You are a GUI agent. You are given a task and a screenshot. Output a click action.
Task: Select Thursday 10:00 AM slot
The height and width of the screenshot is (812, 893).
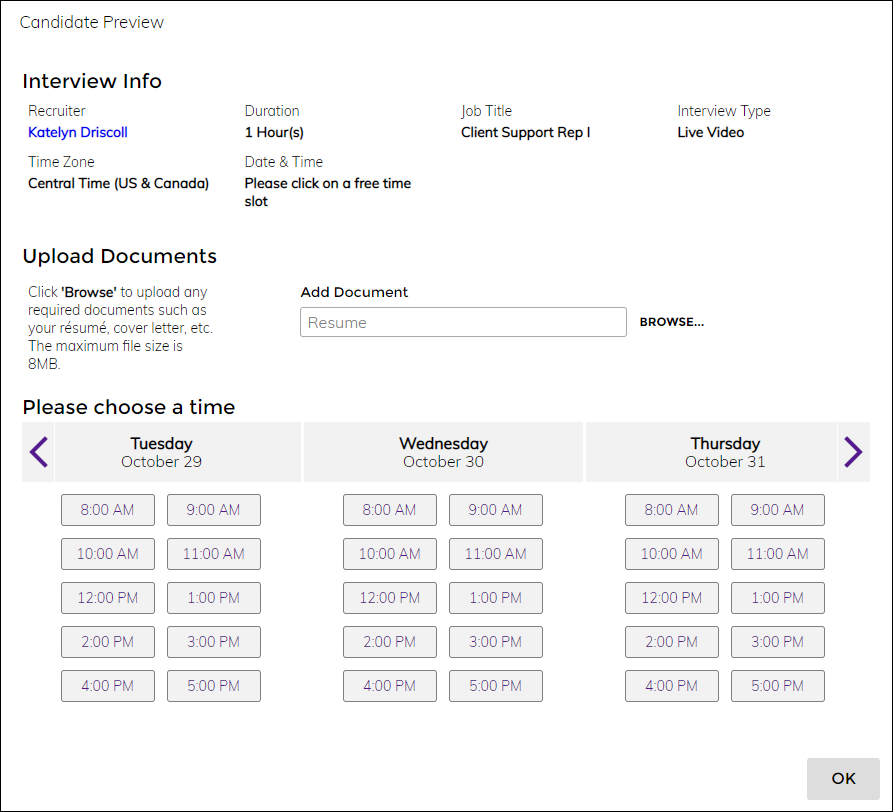coord(672,554)
